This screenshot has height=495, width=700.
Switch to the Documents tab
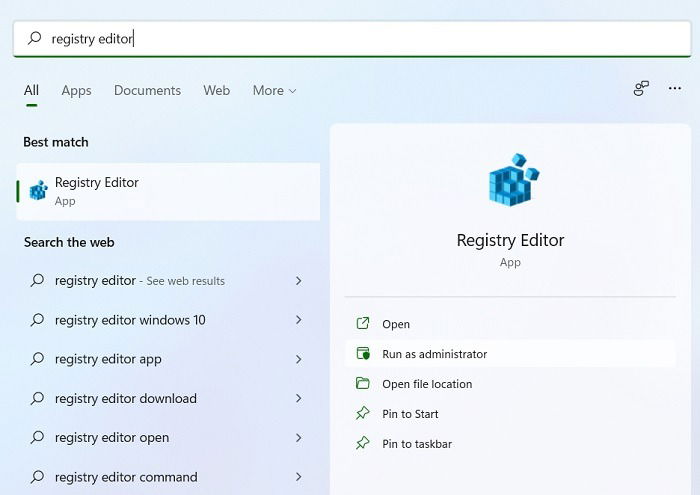click(x=147, y=91)
